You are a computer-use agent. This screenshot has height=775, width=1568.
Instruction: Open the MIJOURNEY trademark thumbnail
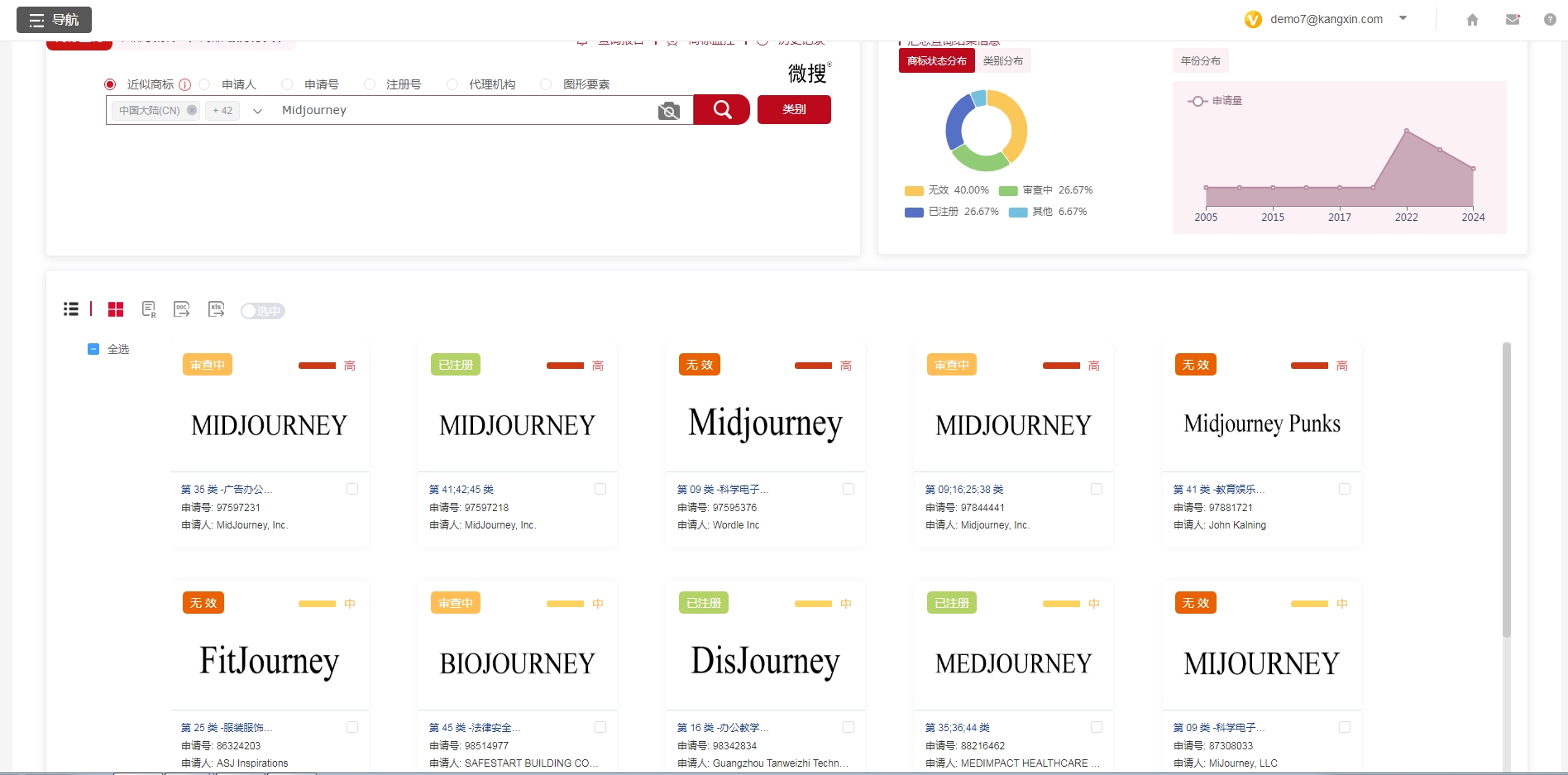(x=1262, y=663)
